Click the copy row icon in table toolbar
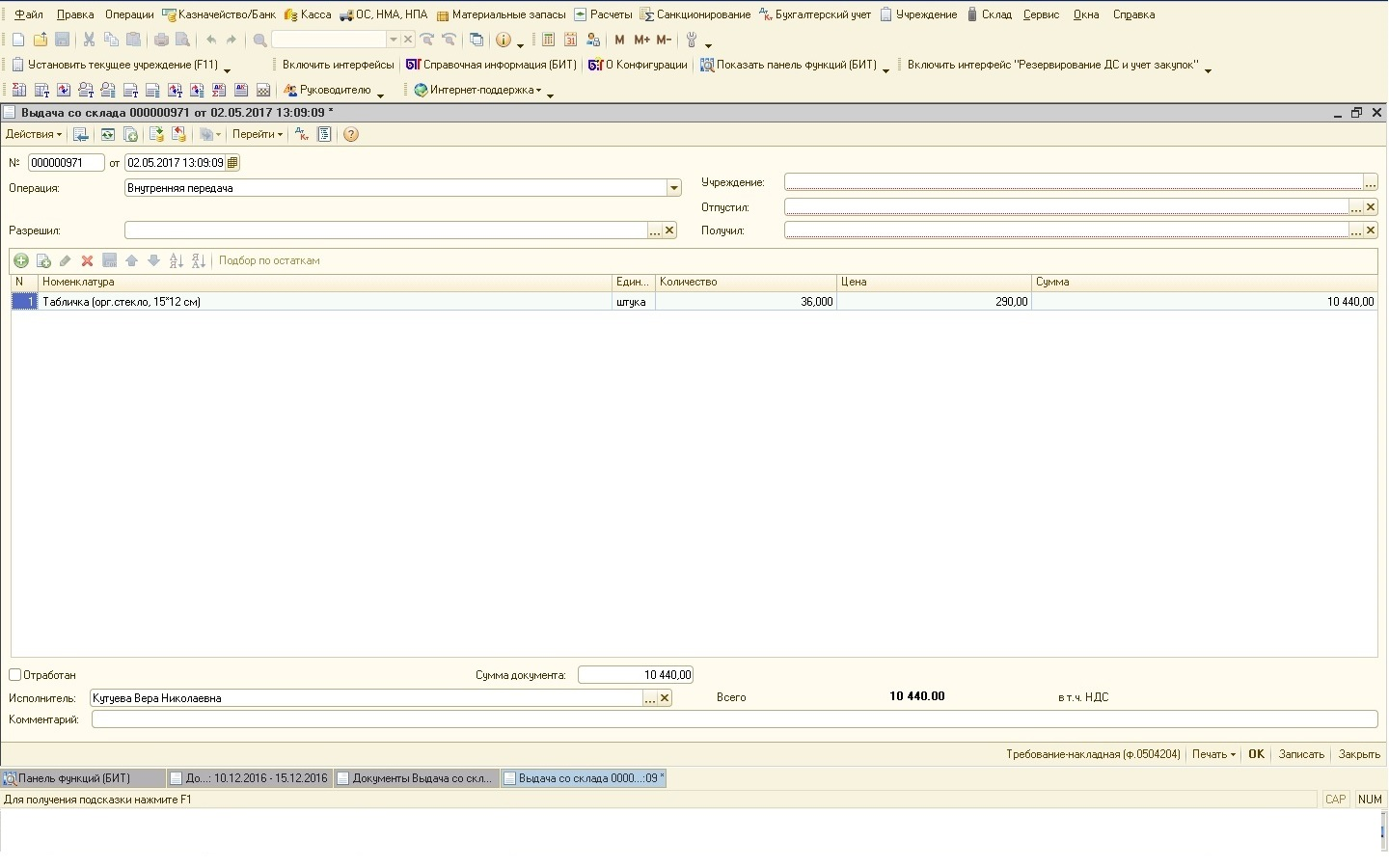 (43, 260)
